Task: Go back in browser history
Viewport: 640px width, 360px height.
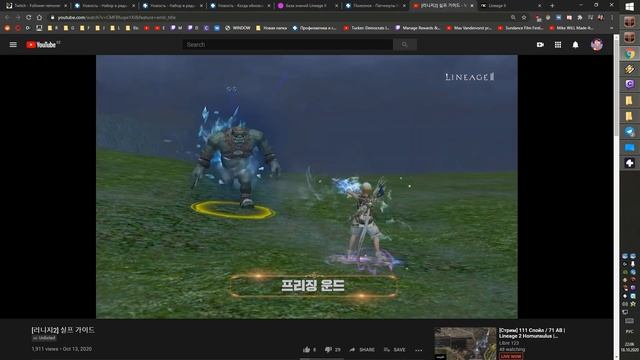Action: pyautogui.click(x=7, y=18)
